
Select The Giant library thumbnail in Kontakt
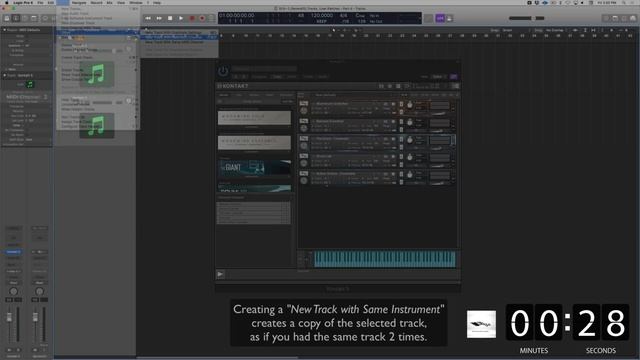[254, 168]
